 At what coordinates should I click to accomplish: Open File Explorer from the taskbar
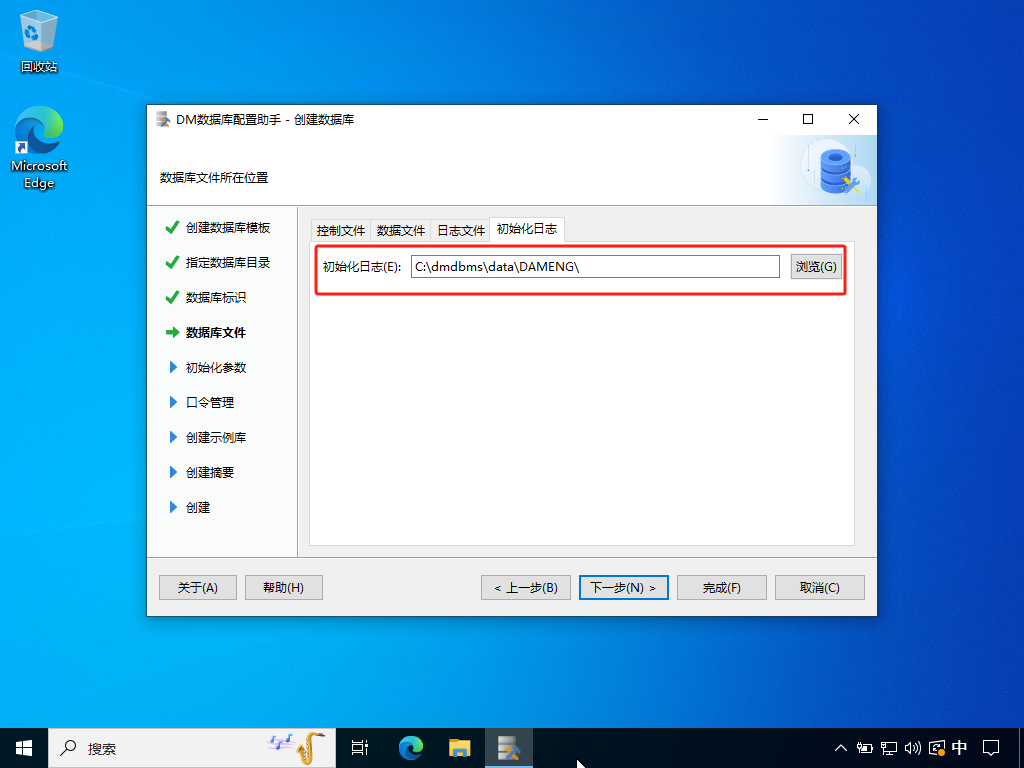(460, 748)
